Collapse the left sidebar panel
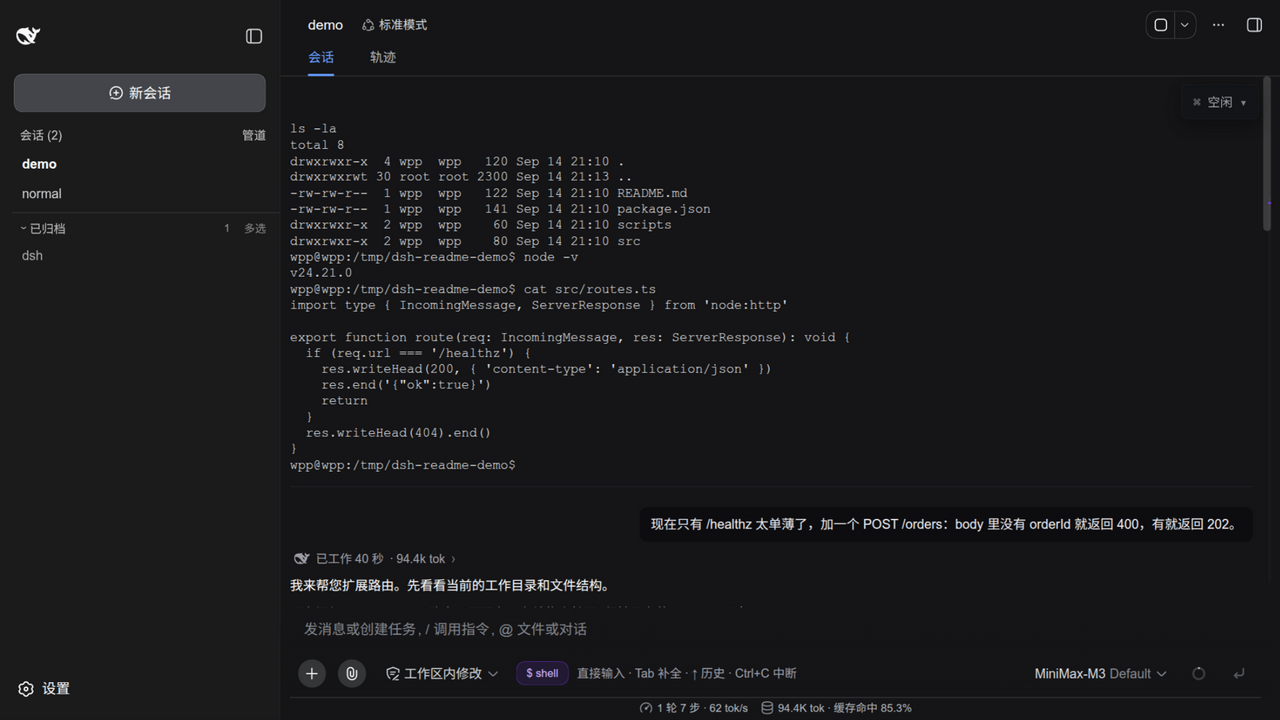This screenshot has height=720, width=1280. 254,36
